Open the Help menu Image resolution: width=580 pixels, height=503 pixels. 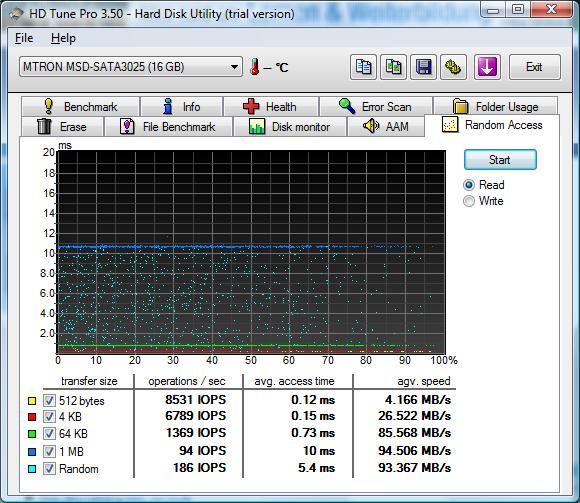click(x=63, y=38)
